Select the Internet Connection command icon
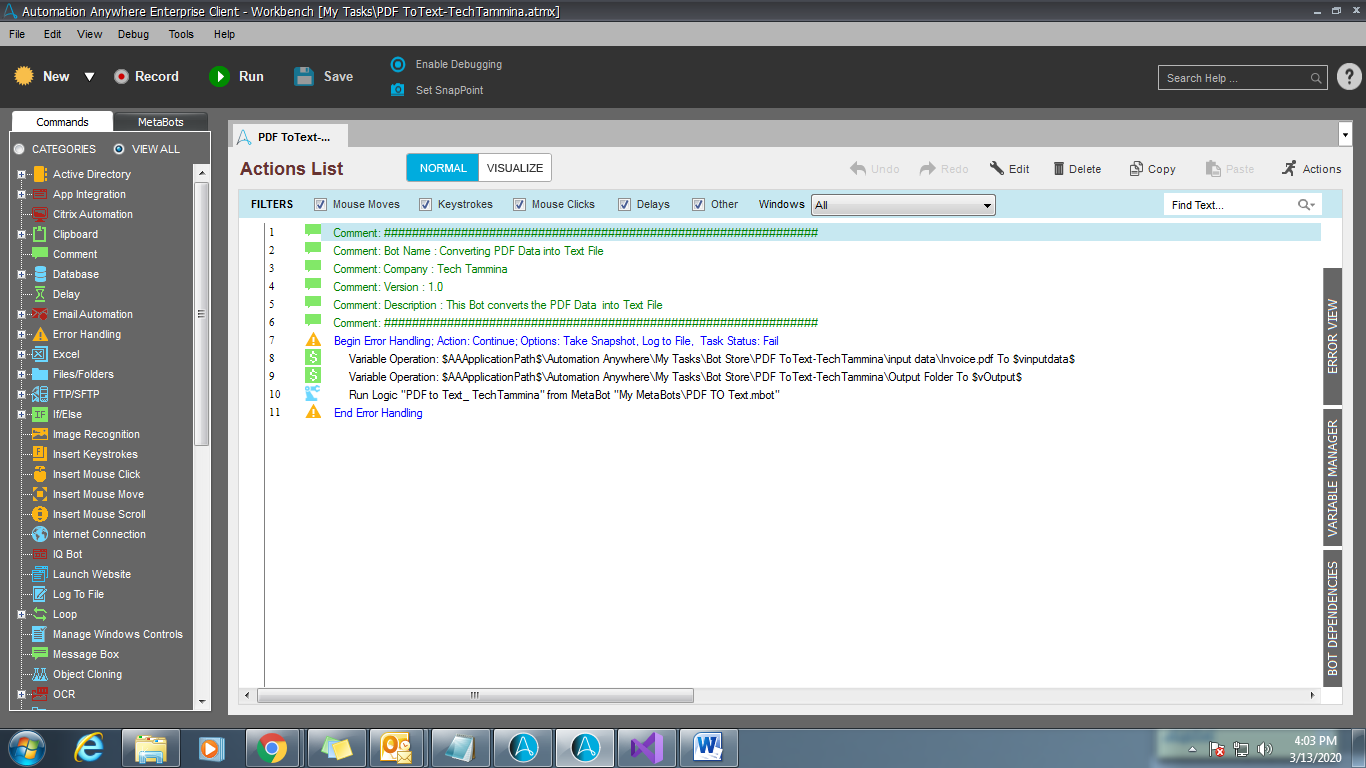The height and width of the screenshot is (768, 1366). point(40,534)
